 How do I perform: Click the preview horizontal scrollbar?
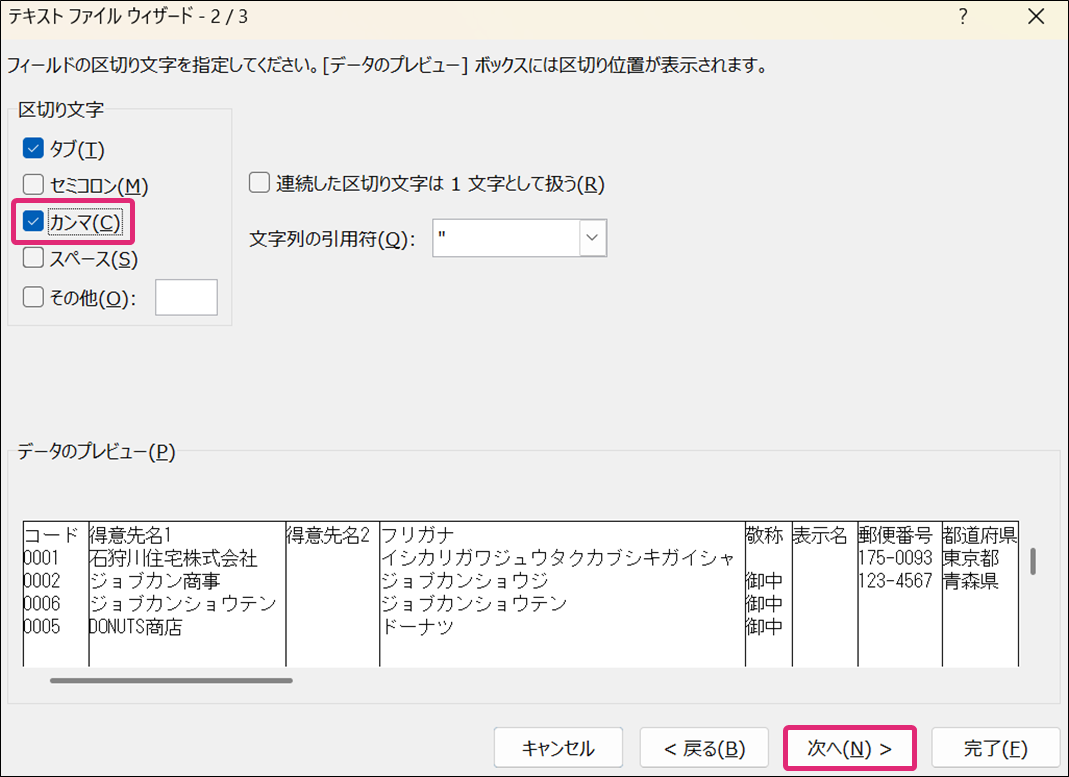[171, 681]
